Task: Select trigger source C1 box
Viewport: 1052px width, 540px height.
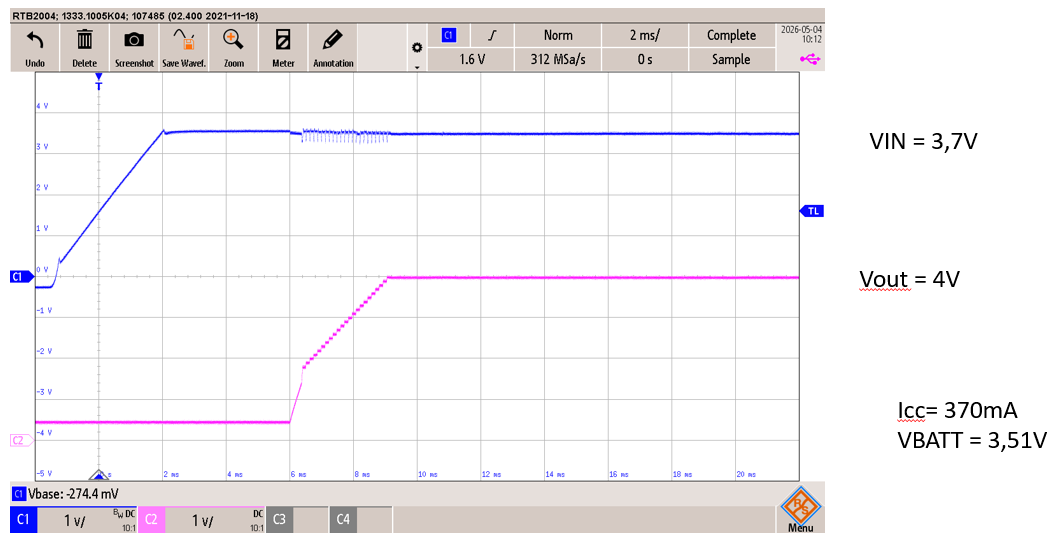Action: click(x=449, y=36)
